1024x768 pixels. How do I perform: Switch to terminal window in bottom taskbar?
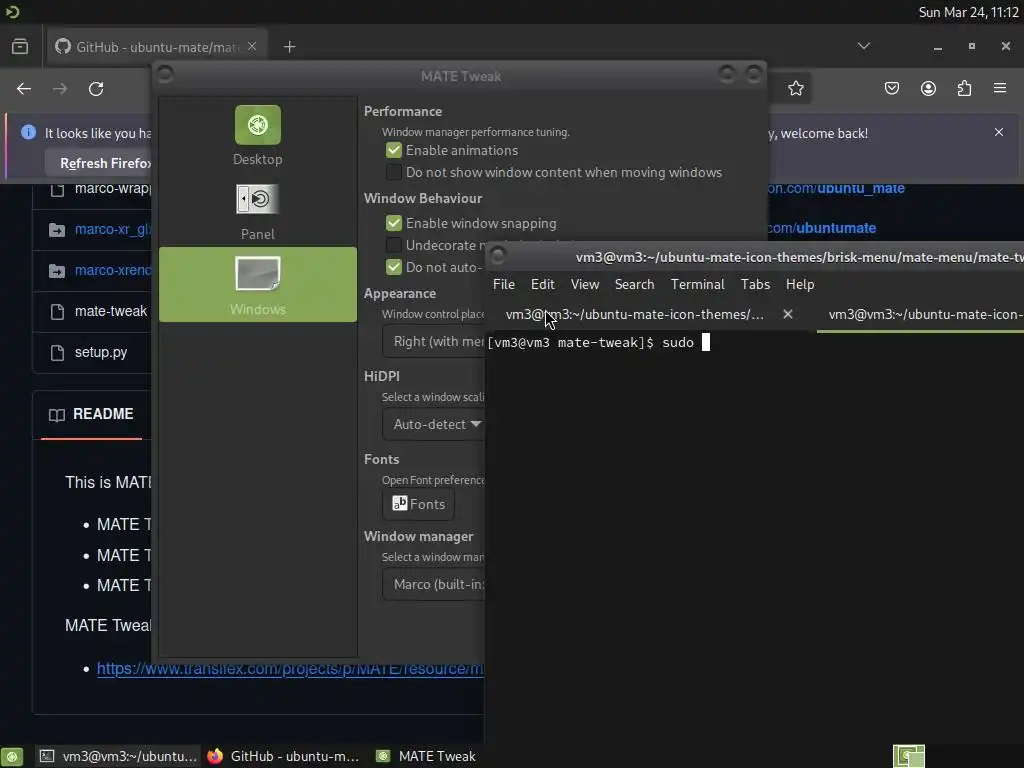point(118,756)
